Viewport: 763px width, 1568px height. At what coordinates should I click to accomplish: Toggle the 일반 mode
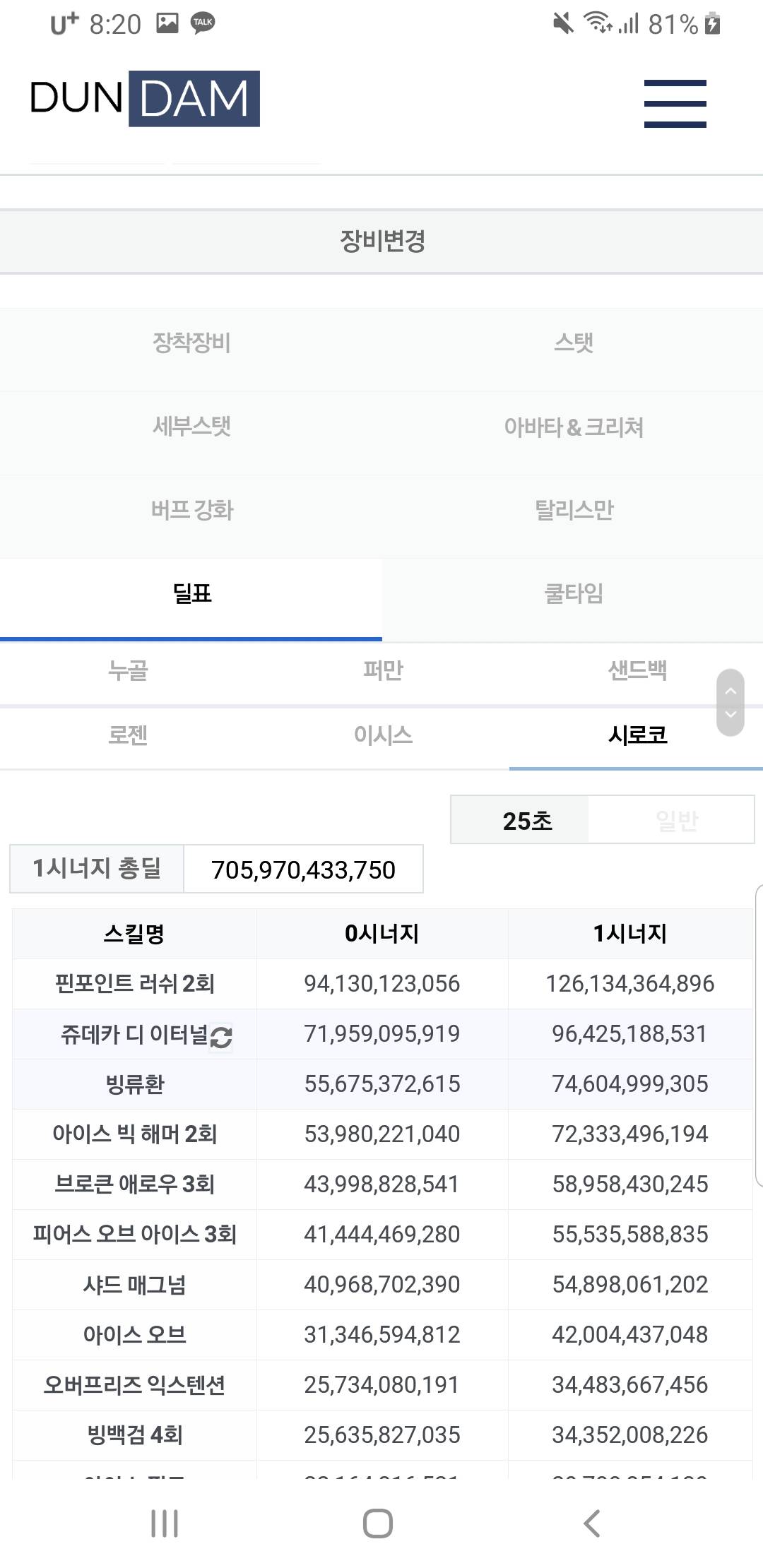click(x=671, y=820)
